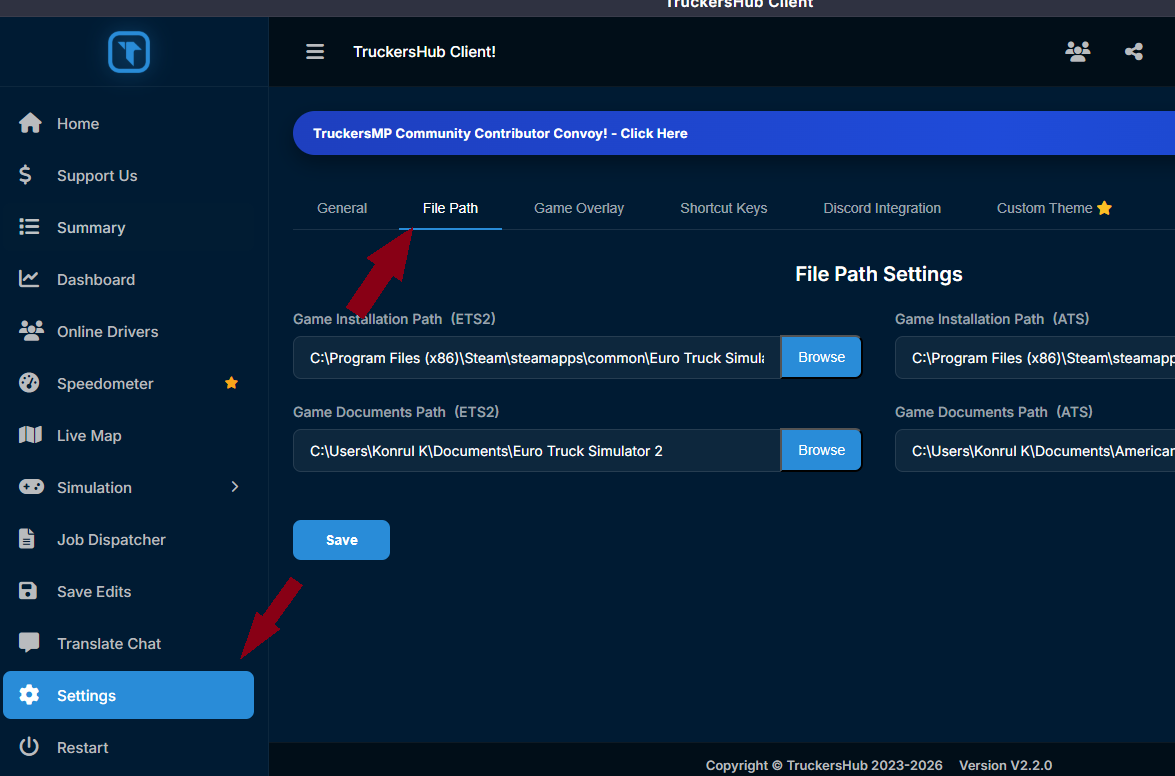
Task: Click the Home house icon
Action: coord(30,123)
